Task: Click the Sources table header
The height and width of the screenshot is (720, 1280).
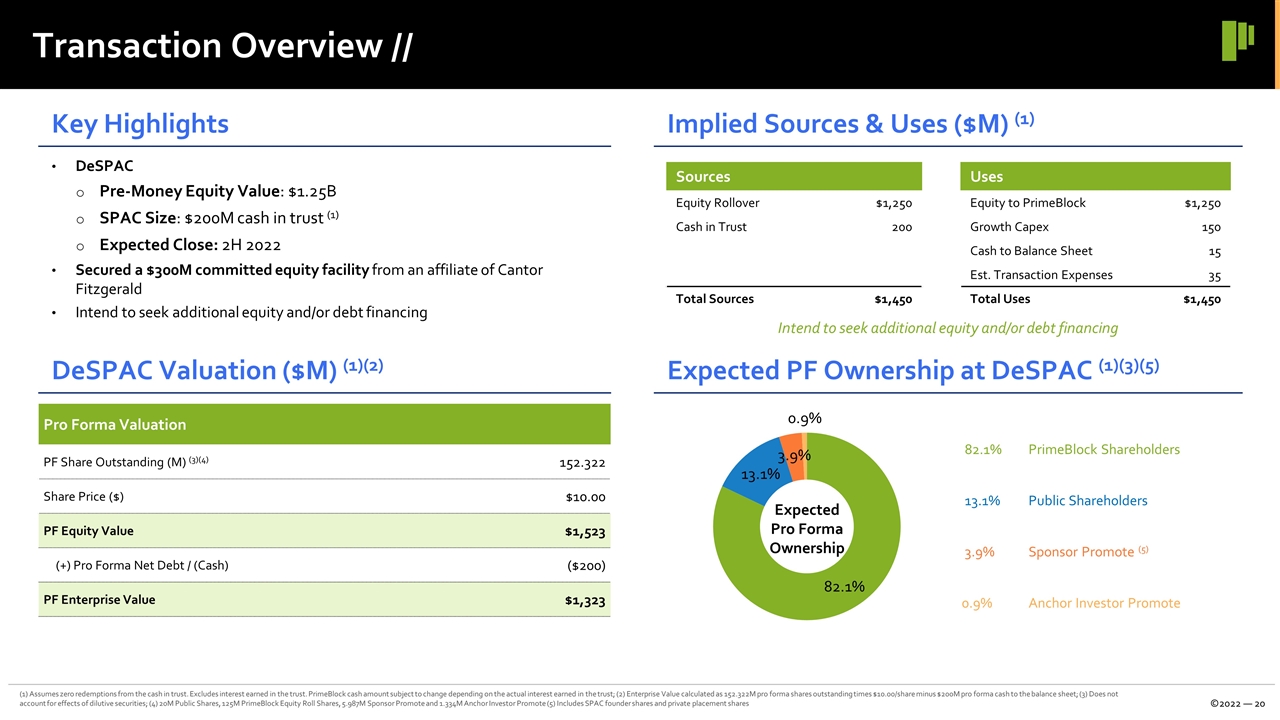Action: click(794, 176)
